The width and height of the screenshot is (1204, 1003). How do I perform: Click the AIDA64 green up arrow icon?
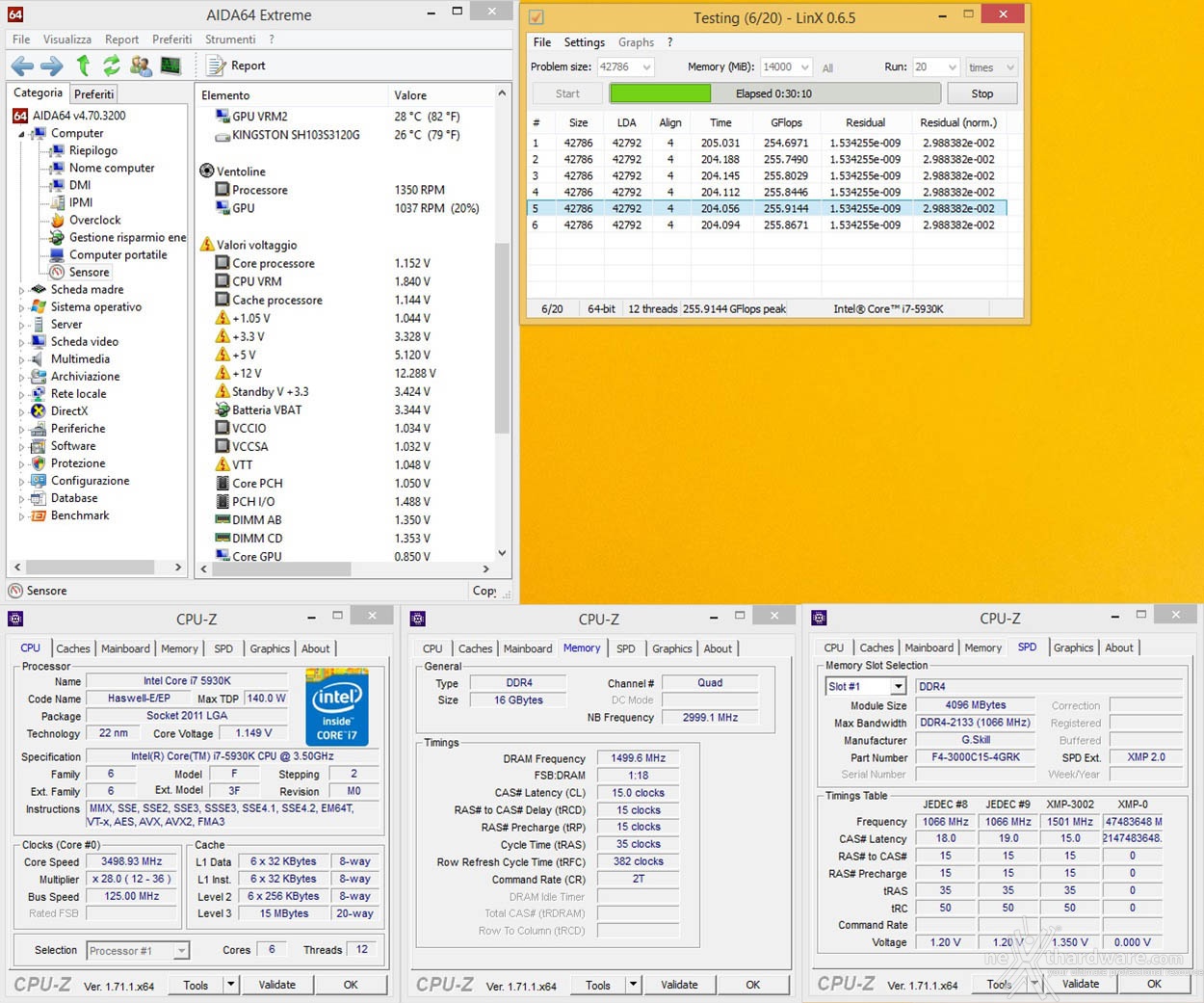[x=84, y=66]
